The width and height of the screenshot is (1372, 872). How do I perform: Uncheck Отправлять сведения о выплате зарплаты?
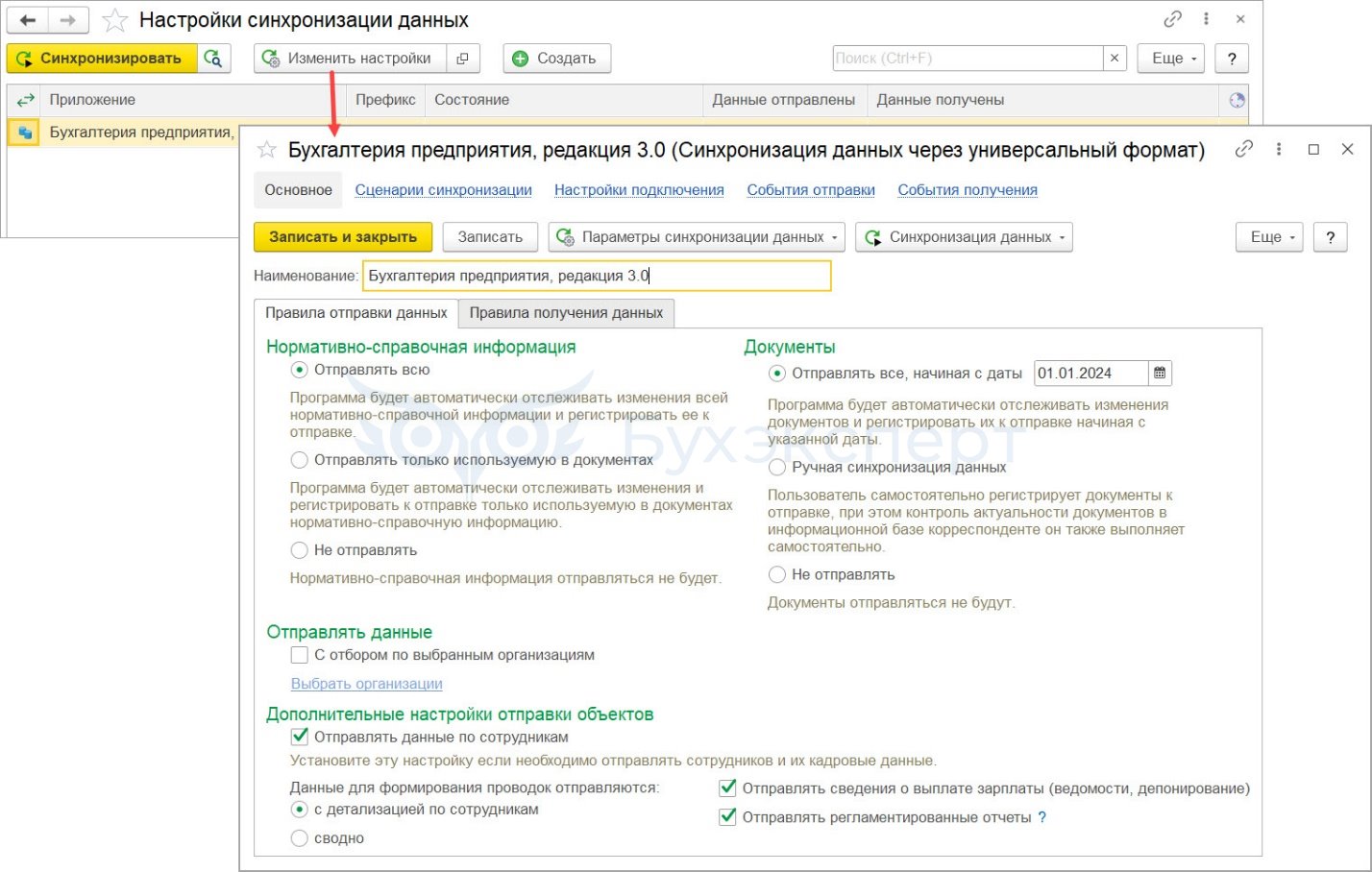tap(727, 788)
